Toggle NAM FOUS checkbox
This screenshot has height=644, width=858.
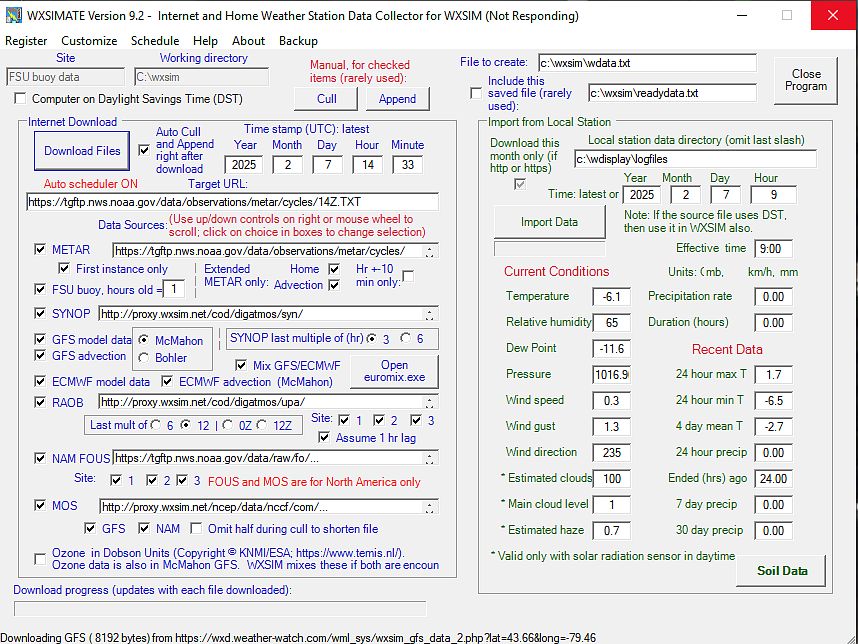click(40, 458)
